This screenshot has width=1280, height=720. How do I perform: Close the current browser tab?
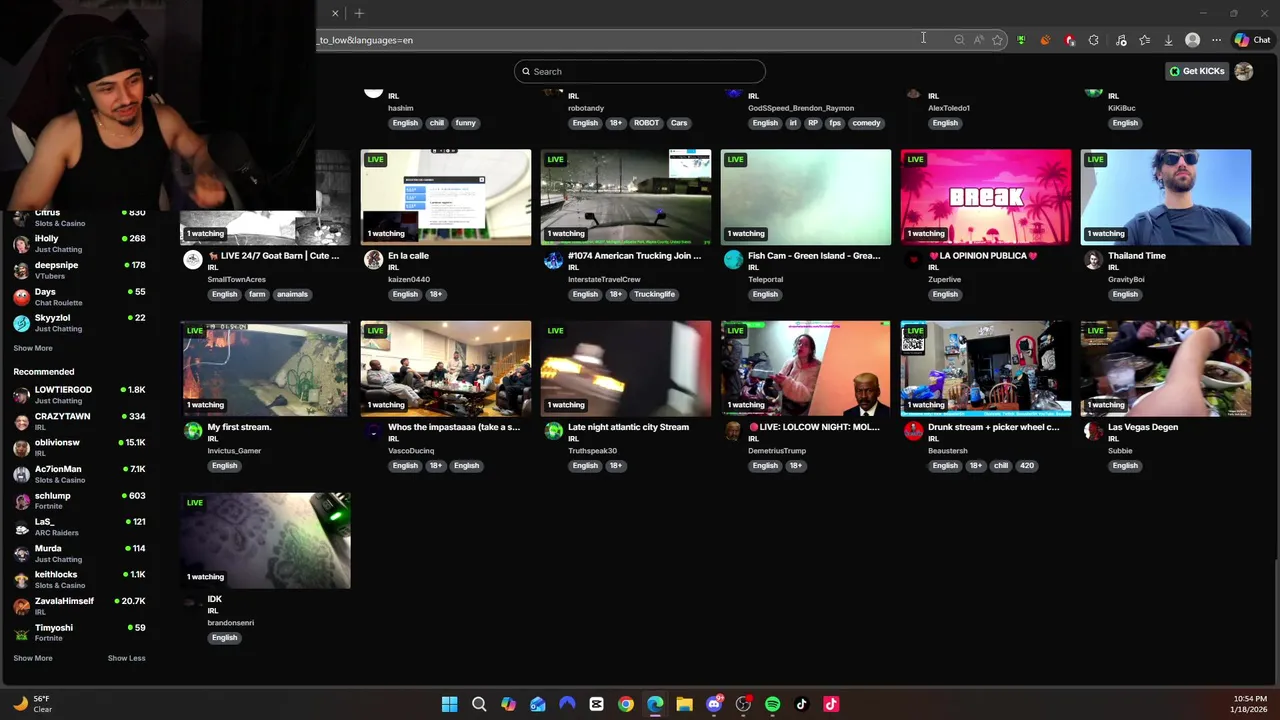(x=335, y=13)
